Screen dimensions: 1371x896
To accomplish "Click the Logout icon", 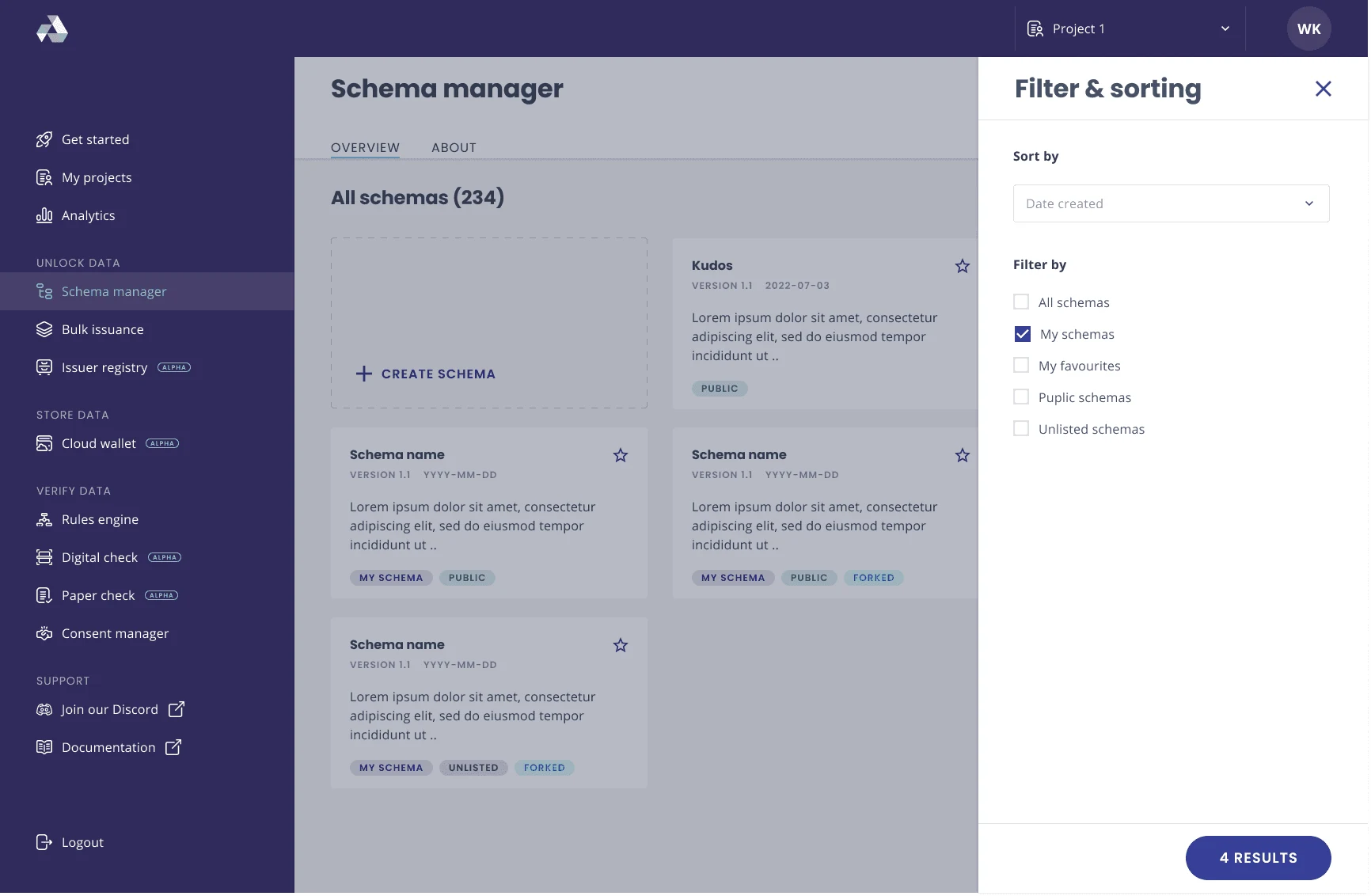I will click(x=44, y=842).
